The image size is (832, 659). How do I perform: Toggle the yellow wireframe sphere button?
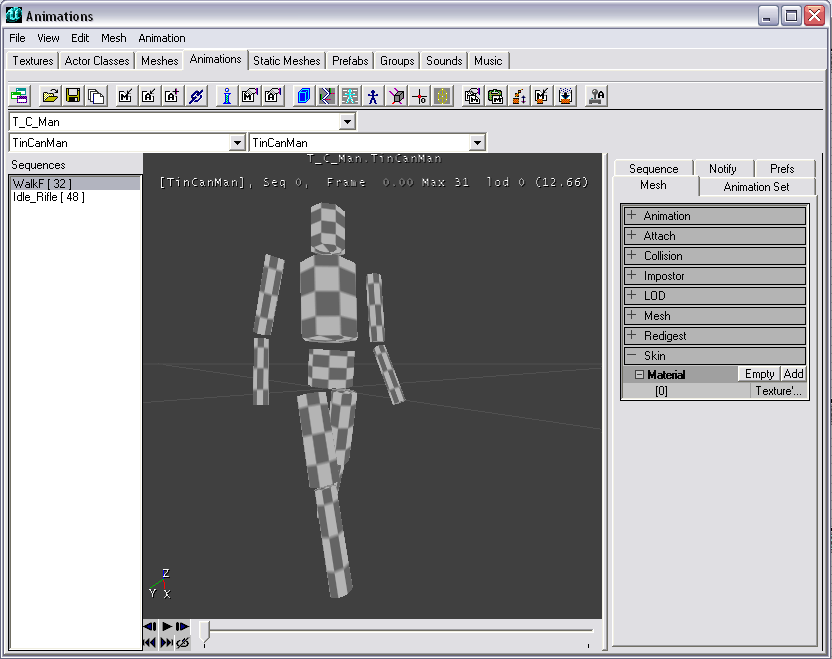[x=443, y=96]
